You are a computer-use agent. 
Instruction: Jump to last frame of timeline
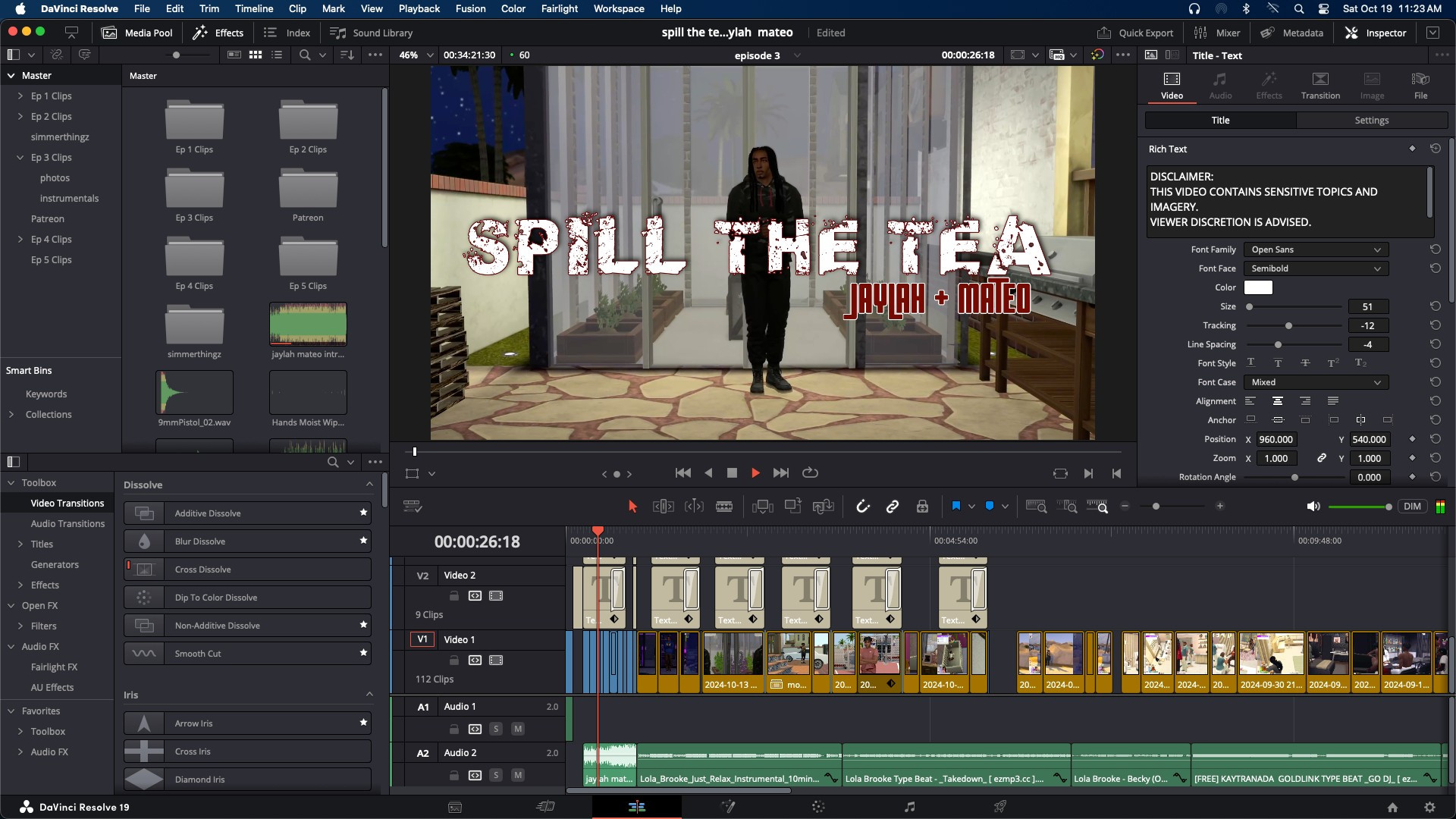tap(781, 472)
